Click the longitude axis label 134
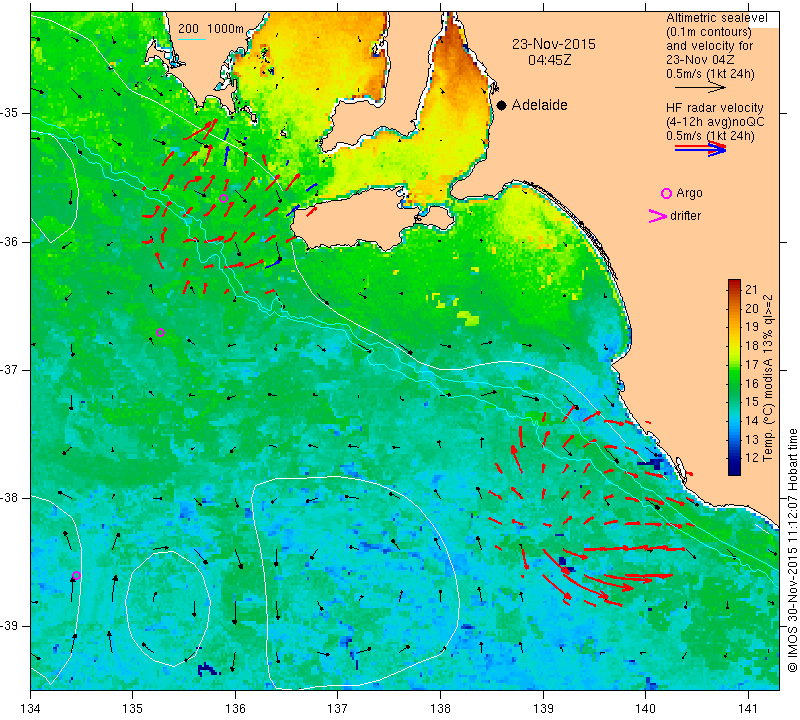The height and width of the screenshot is (720, 800). click(31, 709)
